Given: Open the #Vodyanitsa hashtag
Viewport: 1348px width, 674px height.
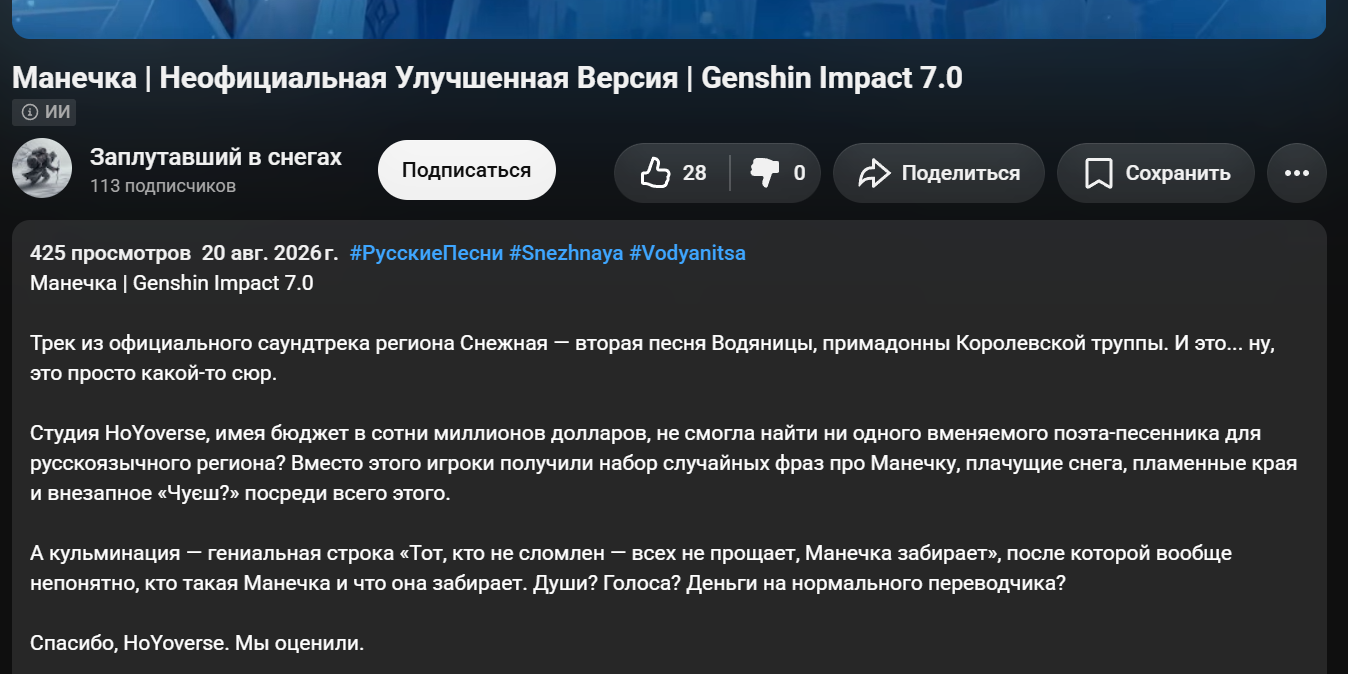Looking at the screenshot, I should click(x=687, y=253).
